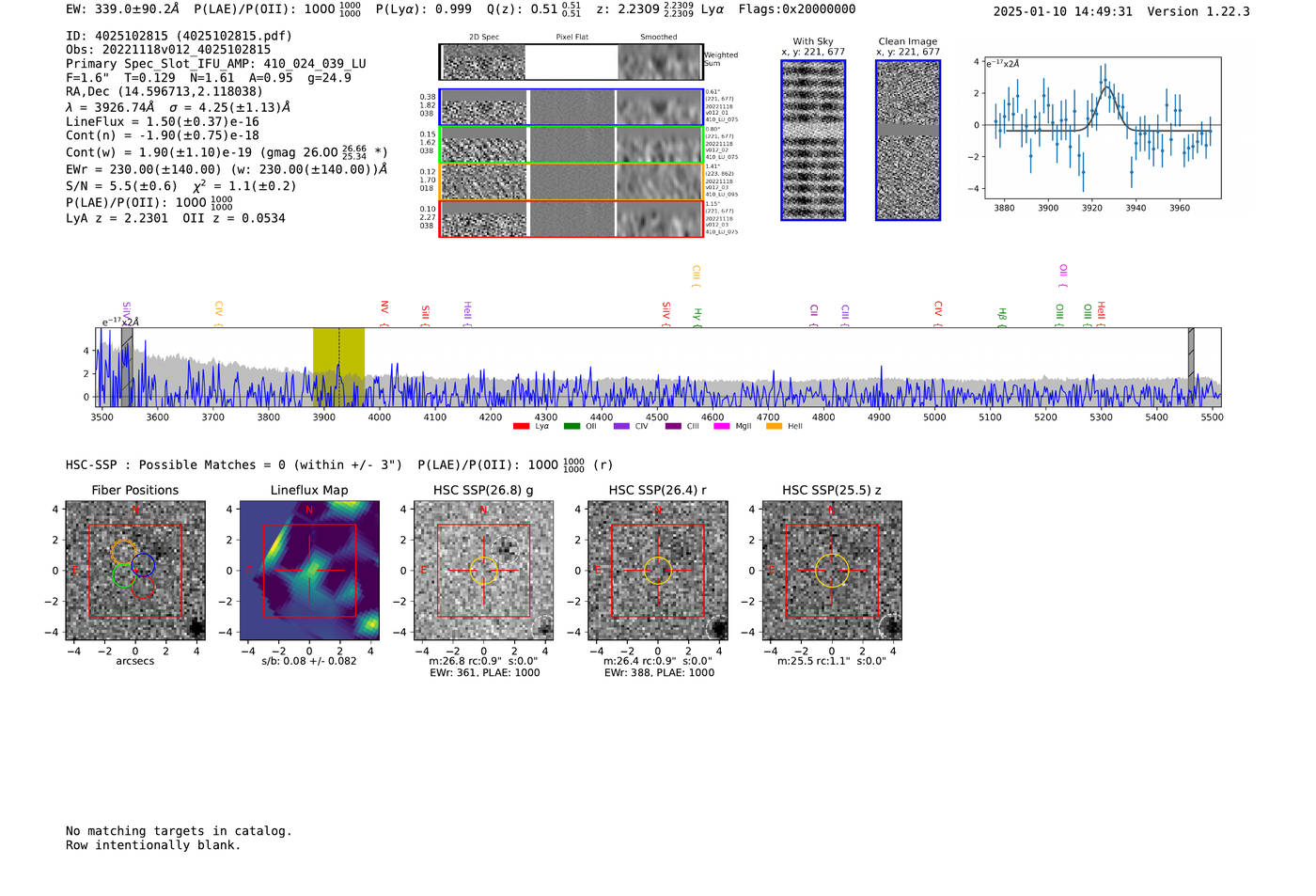This screenshot has width=1316, height=896.
Task: Click the yellow aperture circle in z image
Action: [x=832, y=571]
